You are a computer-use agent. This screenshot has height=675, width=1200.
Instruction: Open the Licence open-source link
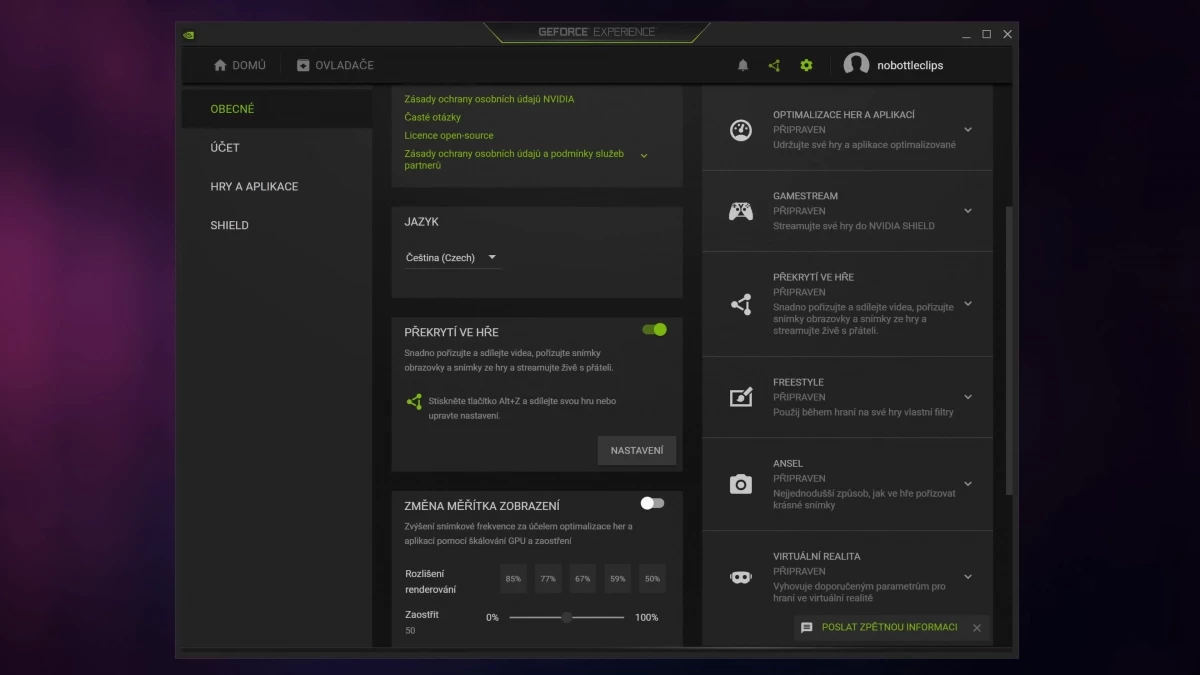pyautogui.click(x=449, y=135)
